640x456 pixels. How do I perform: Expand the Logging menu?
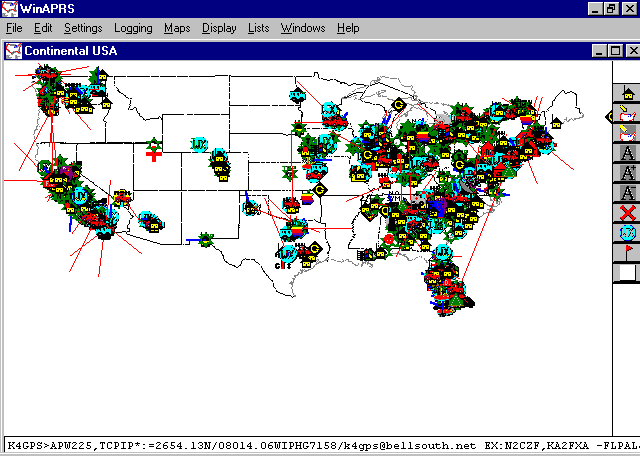tap(133, 28)
